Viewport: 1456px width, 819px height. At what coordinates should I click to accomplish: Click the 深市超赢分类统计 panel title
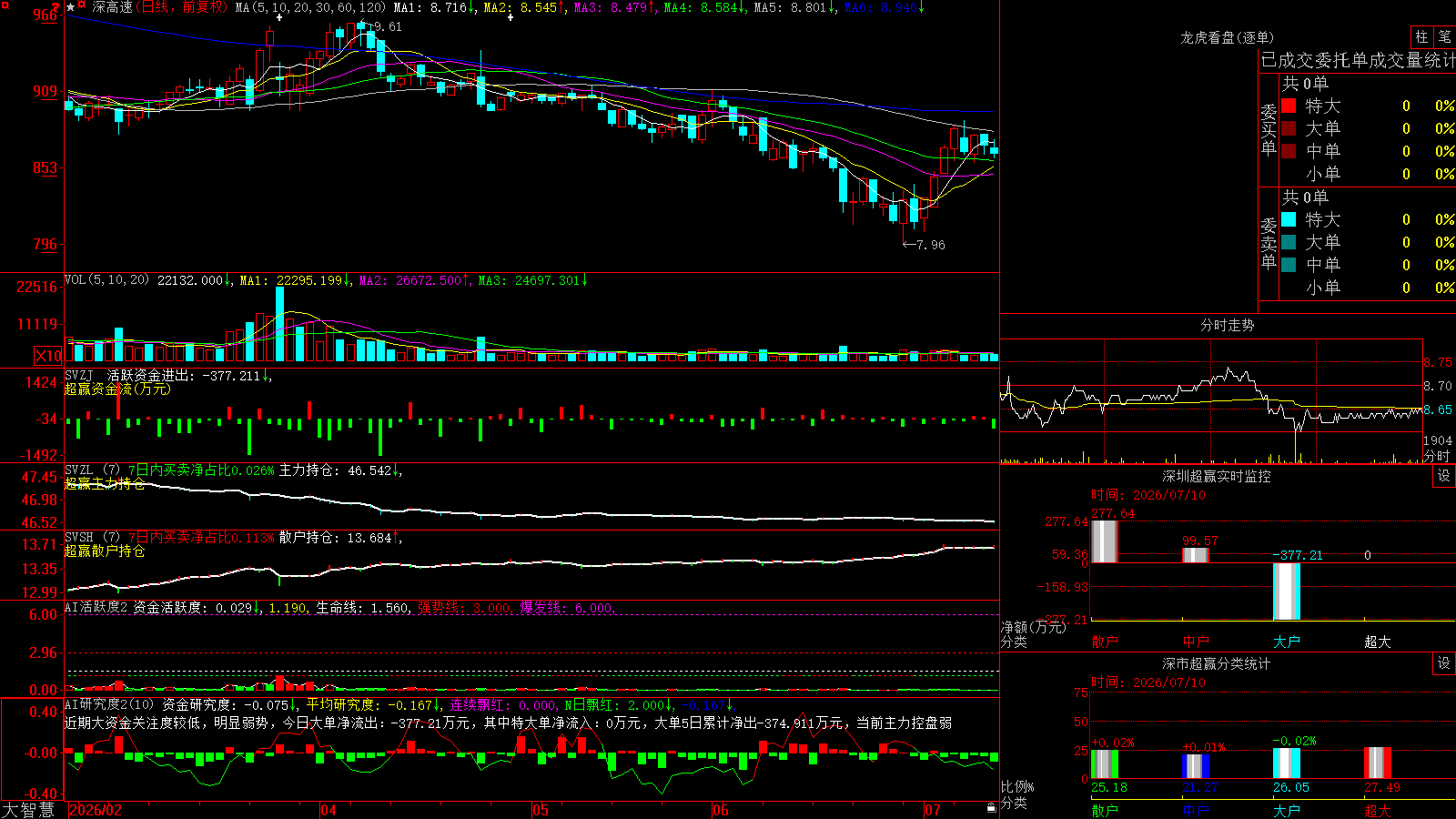point(1216,663)
